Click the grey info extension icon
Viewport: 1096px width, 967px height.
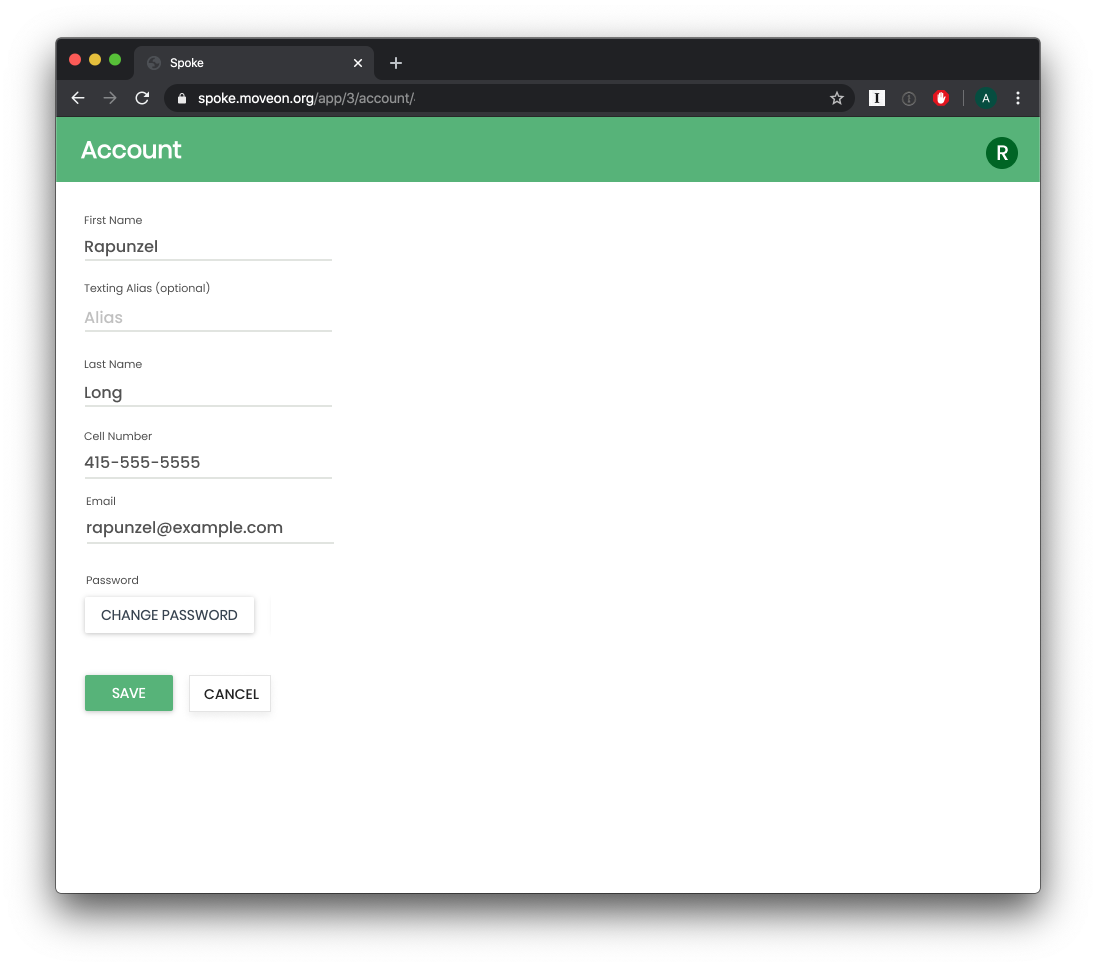(x=909, y=99)
